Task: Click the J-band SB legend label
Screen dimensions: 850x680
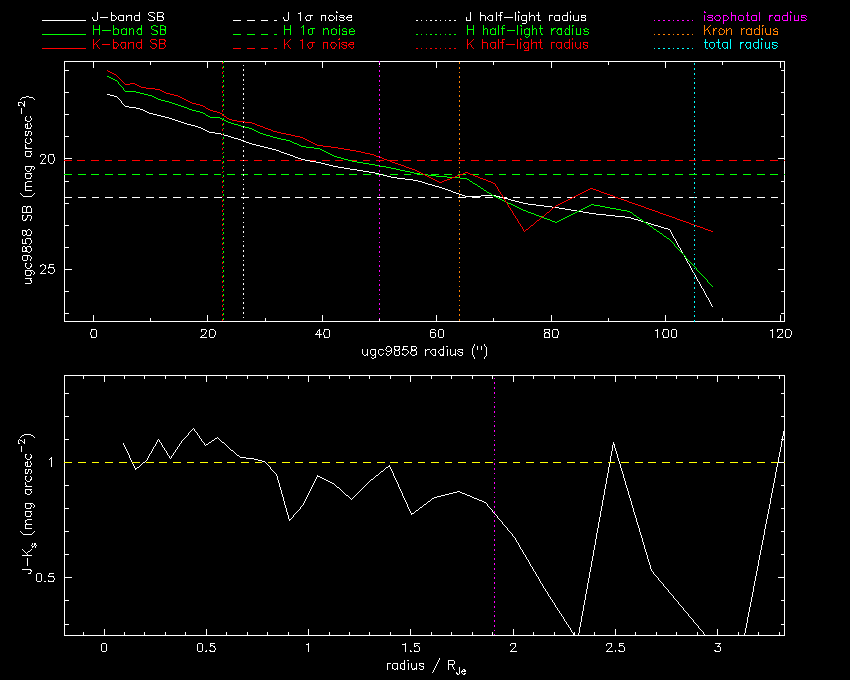Action: coord(128,17)
